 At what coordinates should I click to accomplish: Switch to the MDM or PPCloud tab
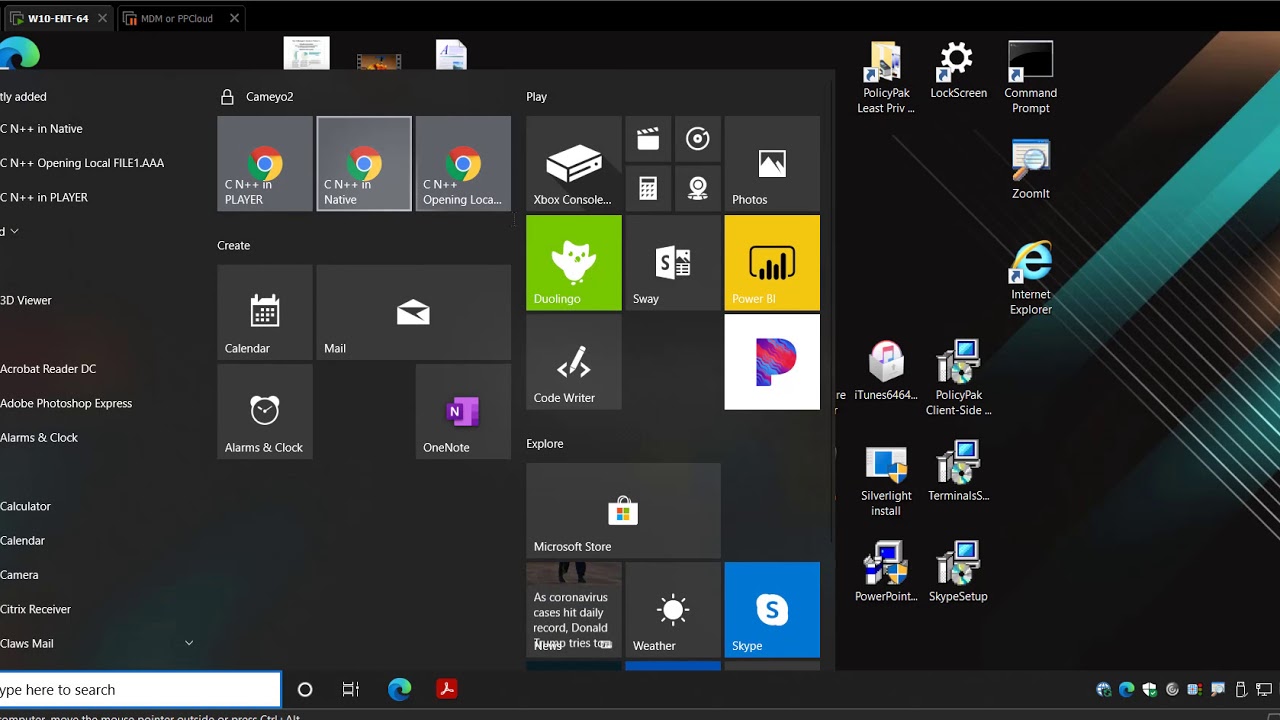click(177, 18)
